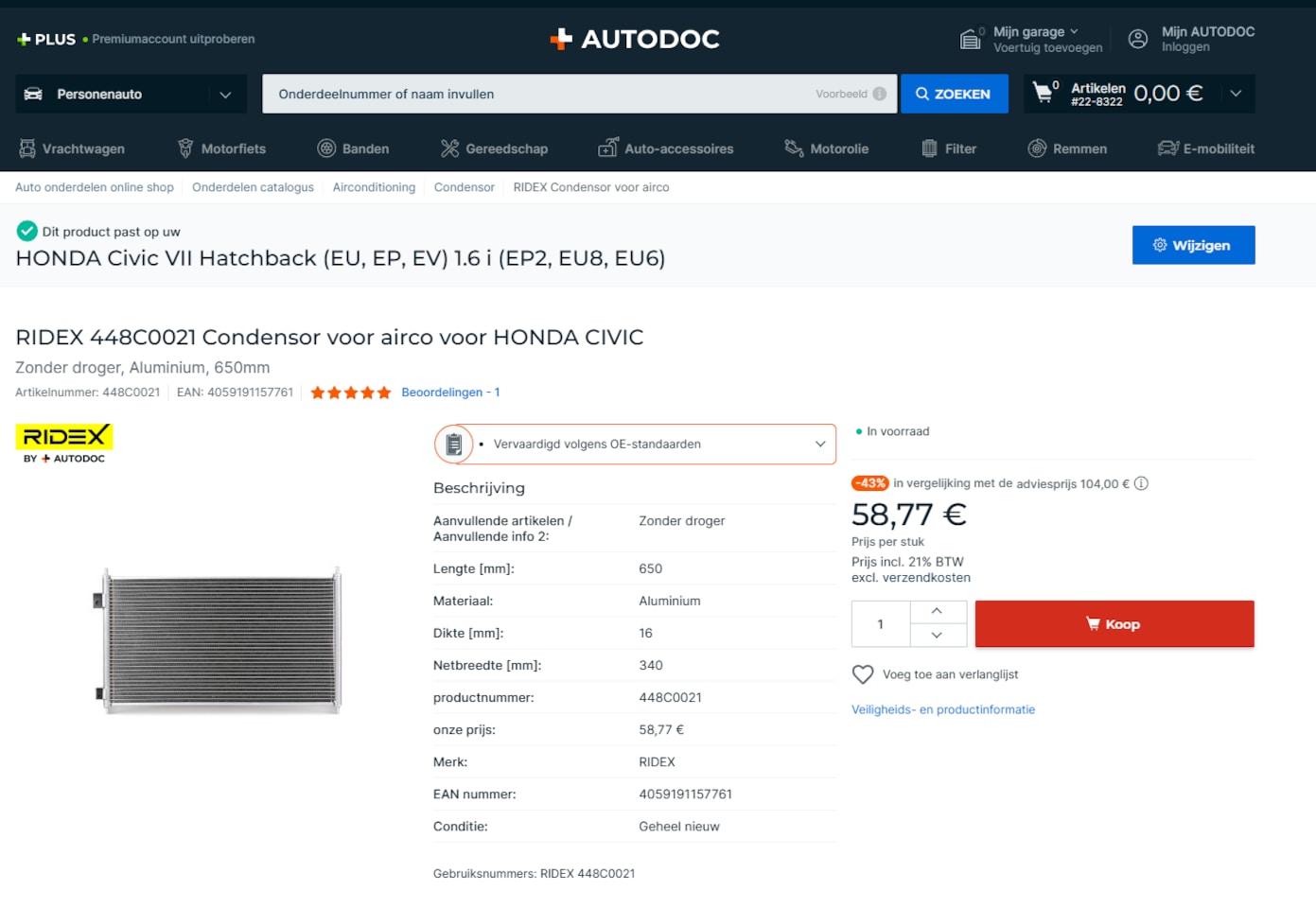The width and height of the screenshot is (1316, 908).
Task: Expand the cart summary chevron
Action: pyautogui.click(x=1235, y=94)
